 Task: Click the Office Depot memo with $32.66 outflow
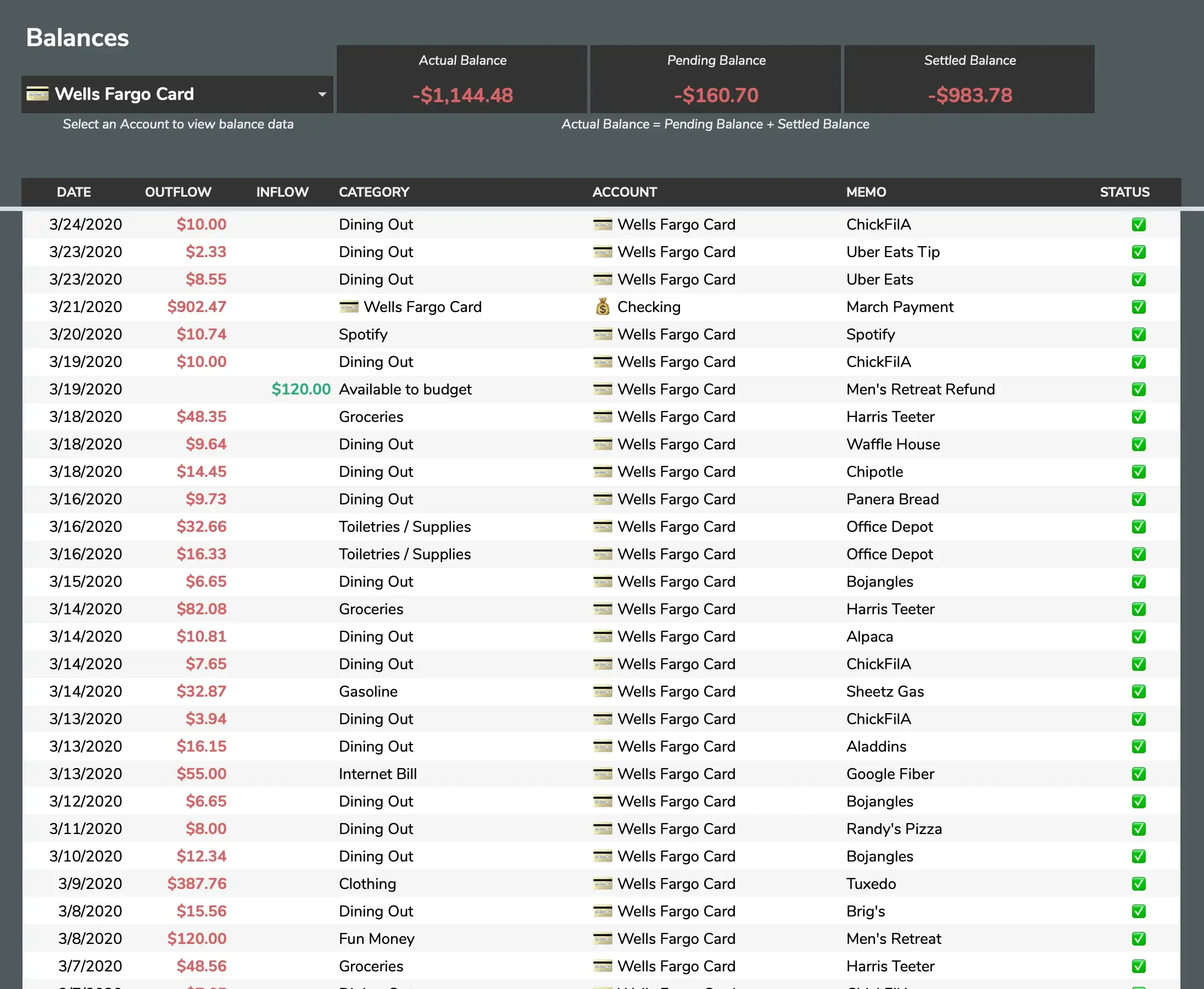[889, 526]
